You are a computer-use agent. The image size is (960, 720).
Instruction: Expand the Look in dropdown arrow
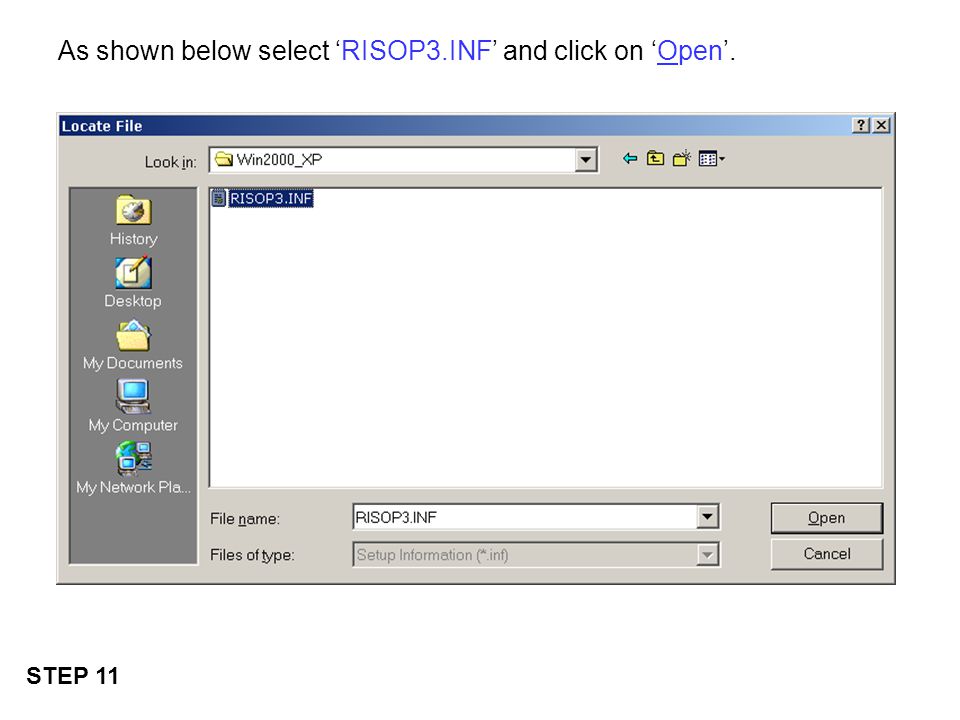[x=586, y=160]
